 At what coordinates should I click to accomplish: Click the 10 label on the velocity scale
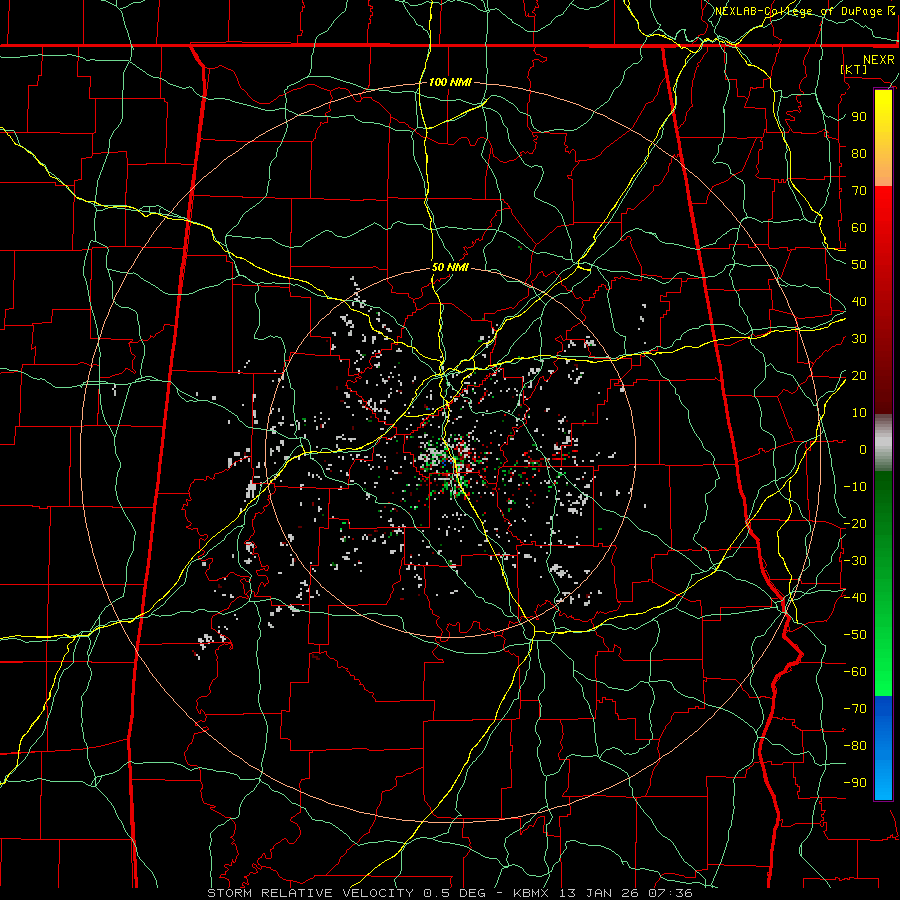859,413
